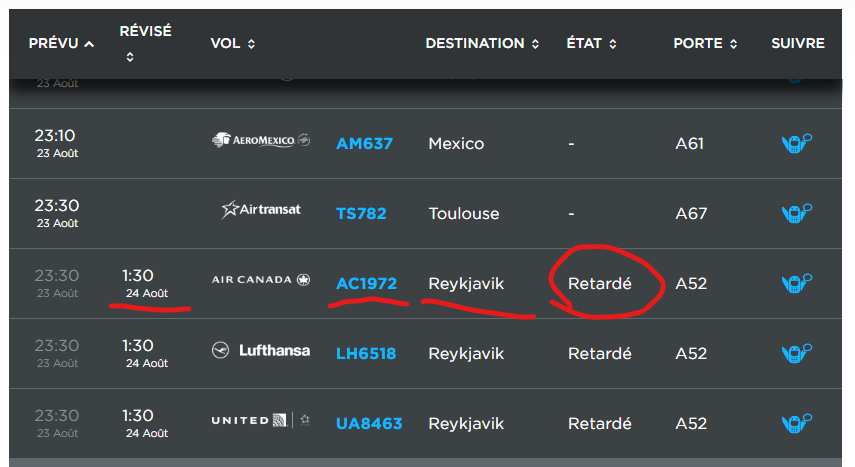Click the follow icon for UA8463
The height and width of the screenshot is (467, 855).
796,424
